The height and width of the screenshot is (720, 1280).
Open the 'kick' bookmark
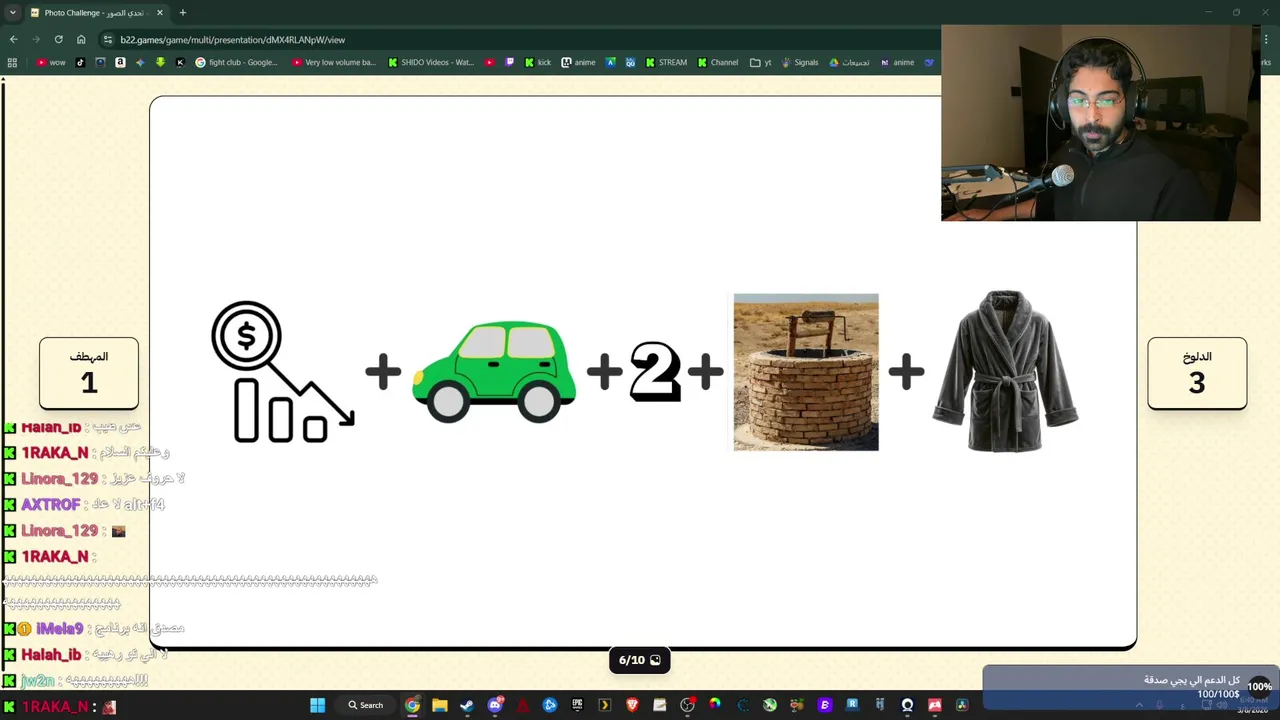tap(538, 62)
